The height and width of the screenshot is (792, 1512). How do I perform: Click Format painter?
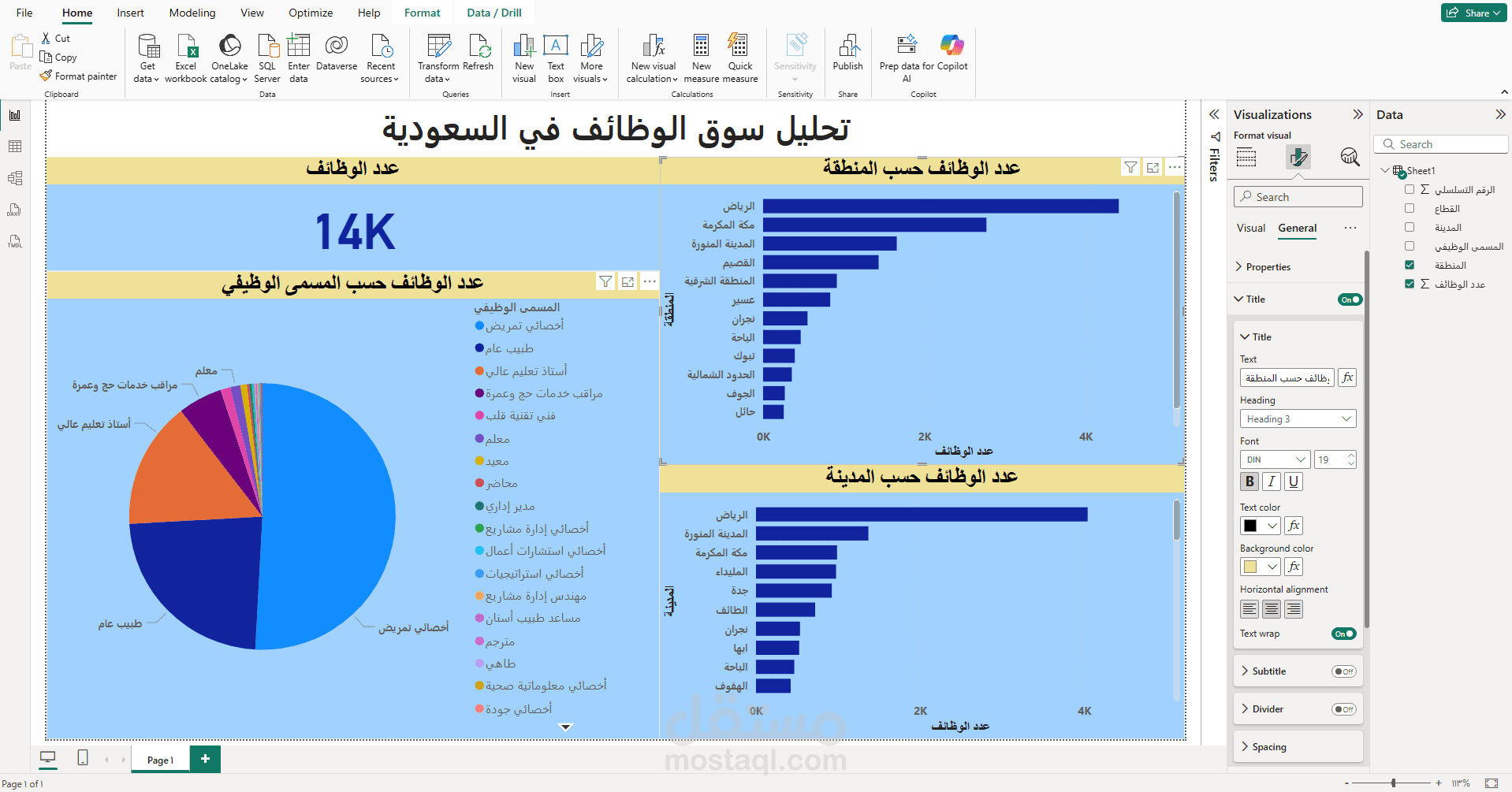coord(79,76)
